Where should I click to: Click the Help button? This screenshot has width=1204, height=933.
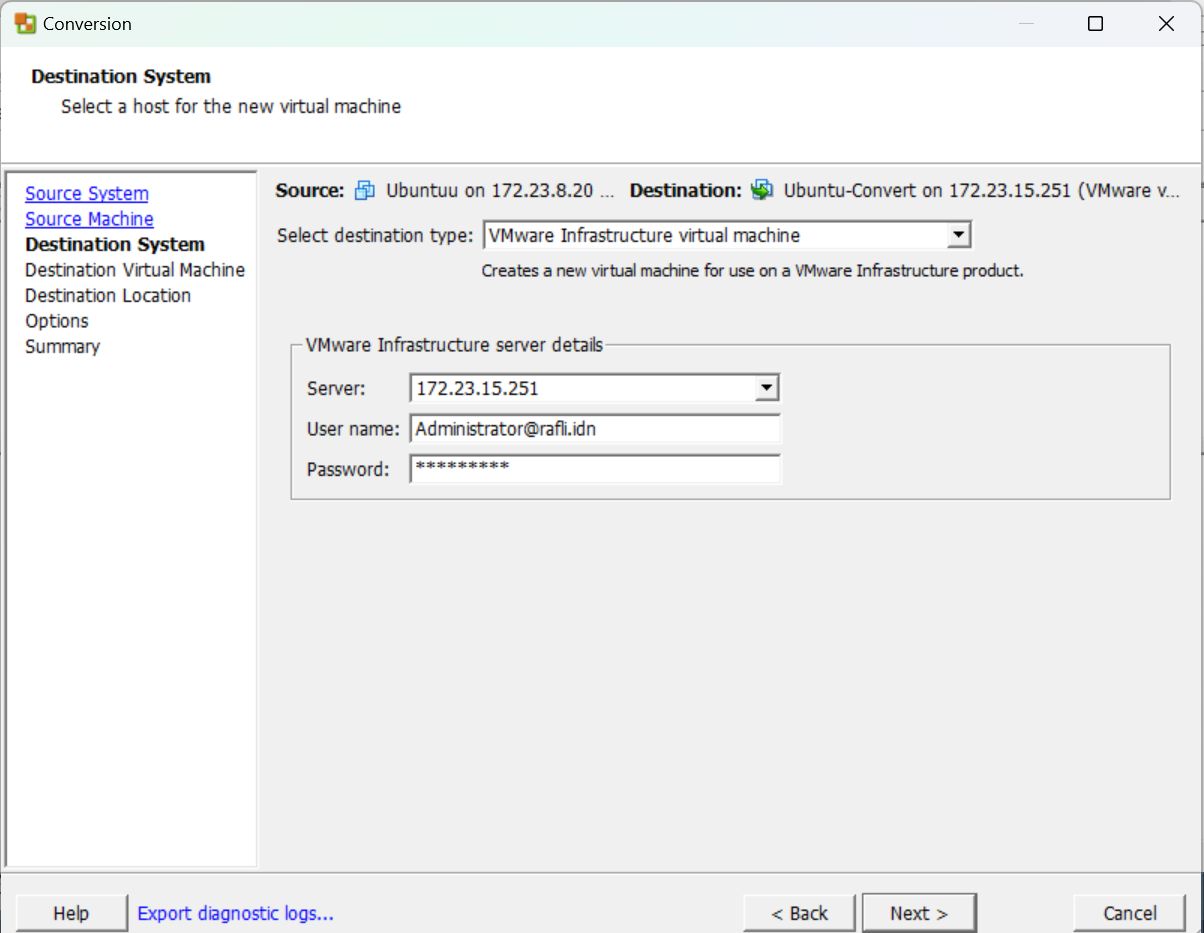[71, 913]
